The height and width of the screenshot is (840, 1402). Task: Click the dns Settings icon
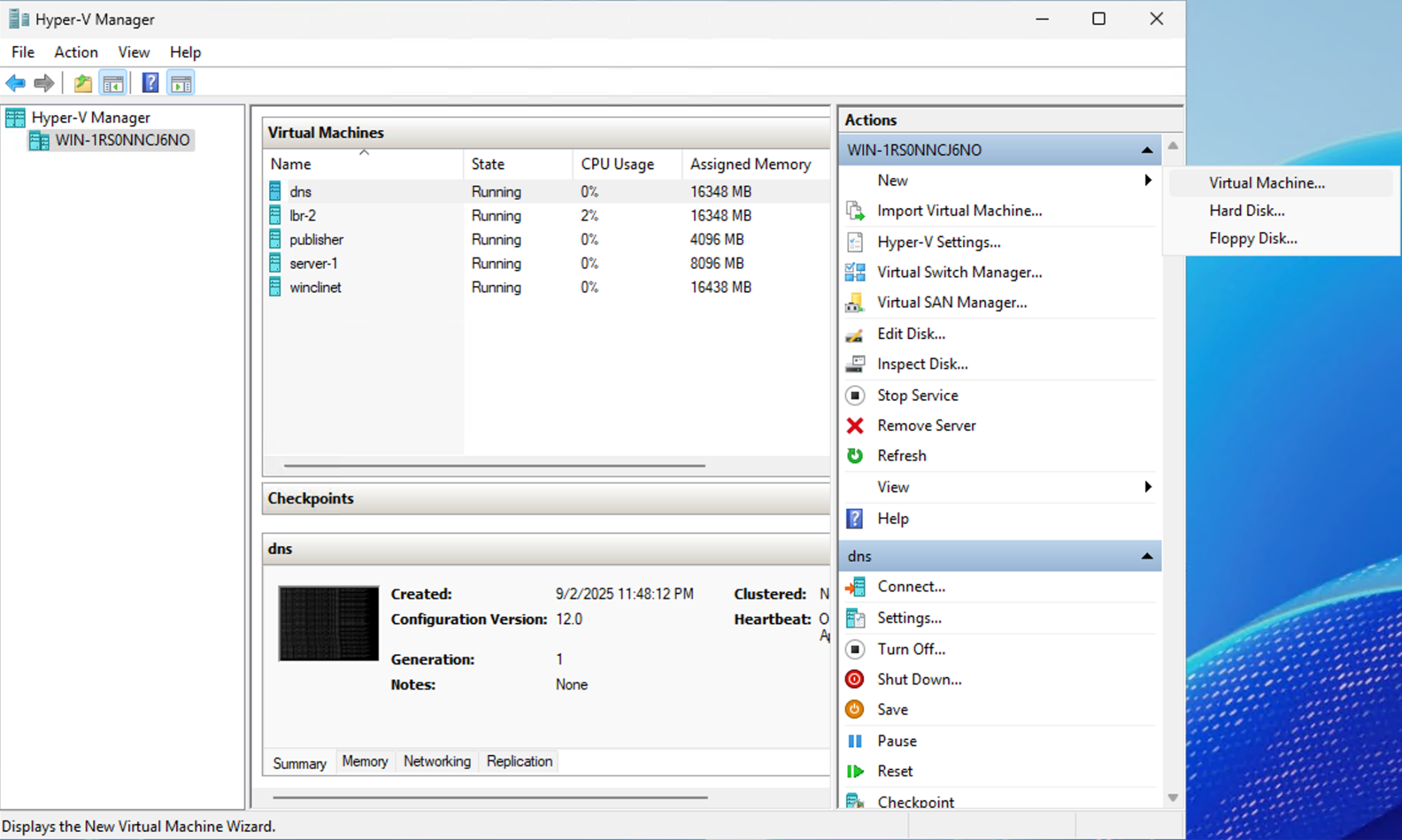click(x=855, y=618)
